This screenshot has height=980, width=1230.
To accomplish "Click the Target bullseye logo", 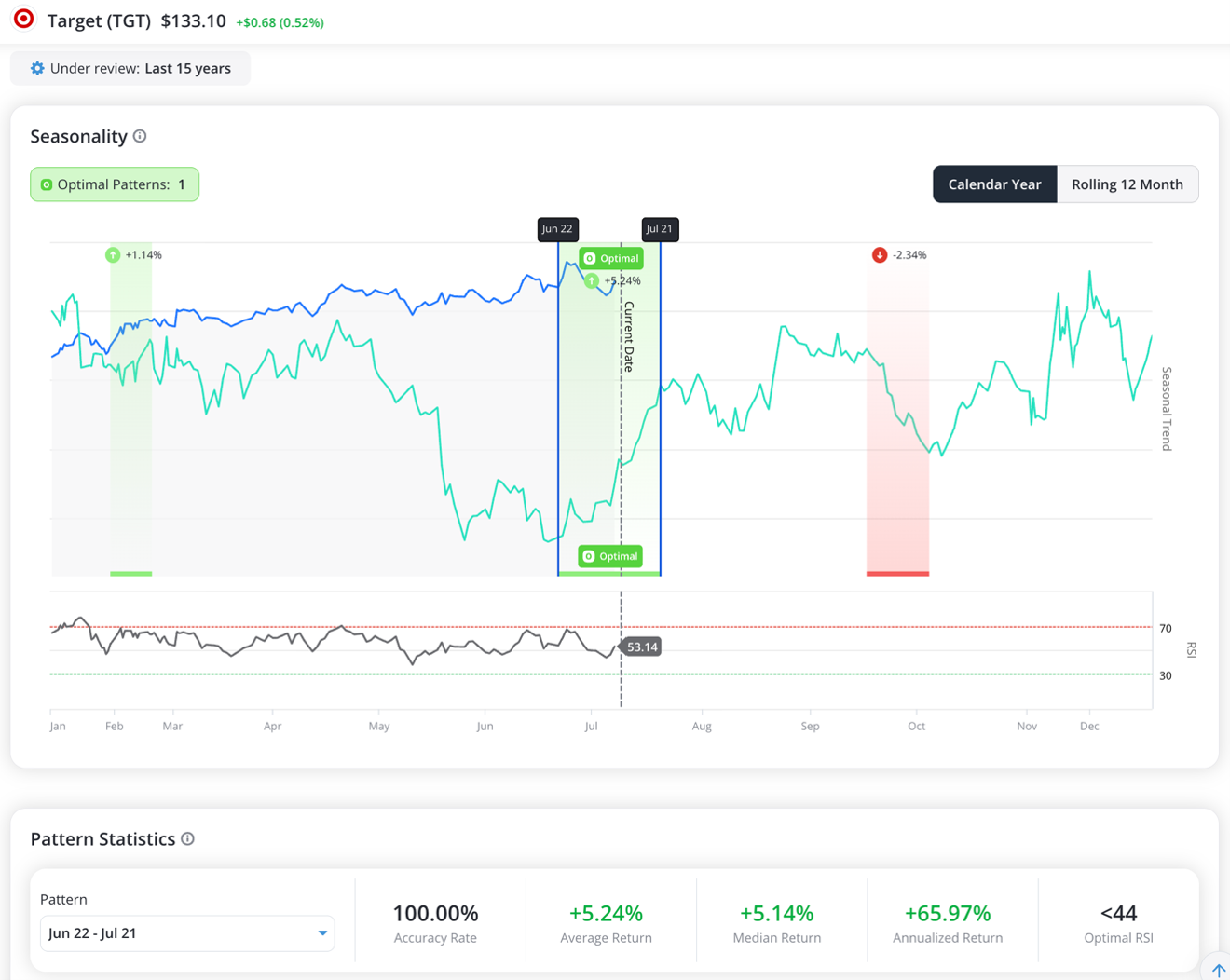I will tap(24, 19).
